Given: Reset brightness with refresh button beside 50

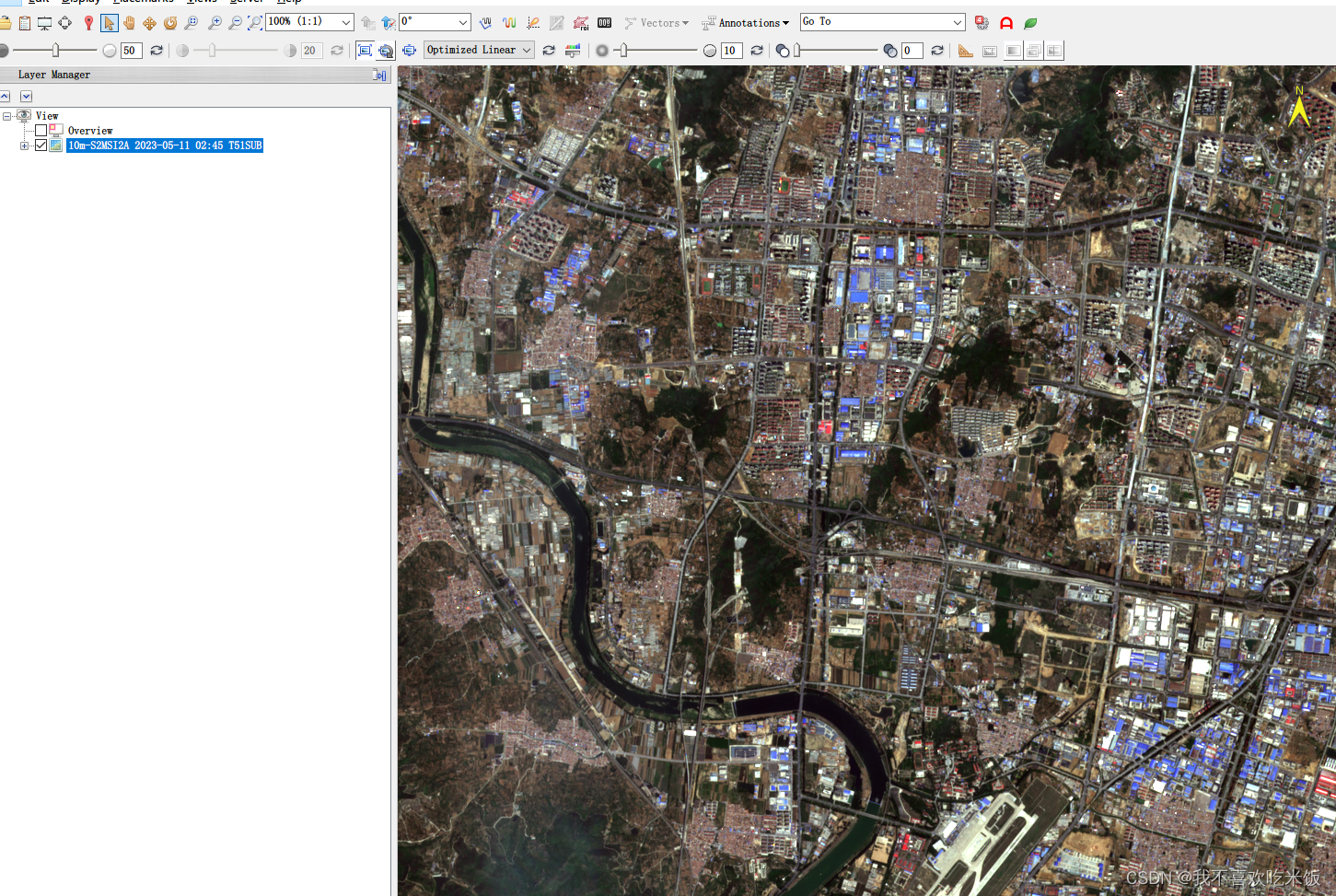Looking at the screenshot, I should pos(157,51).
